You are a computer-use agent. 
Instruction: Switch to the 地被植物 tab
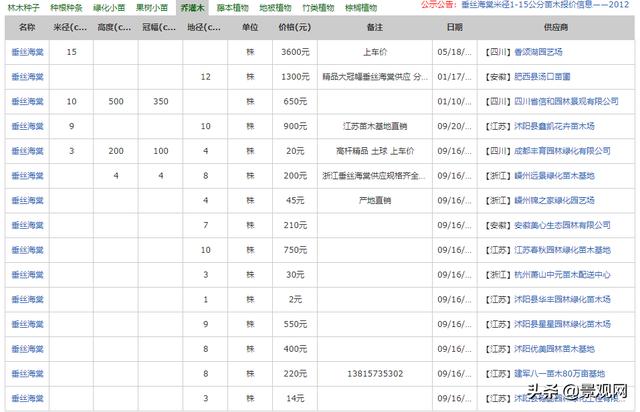(x=276, y=7)
